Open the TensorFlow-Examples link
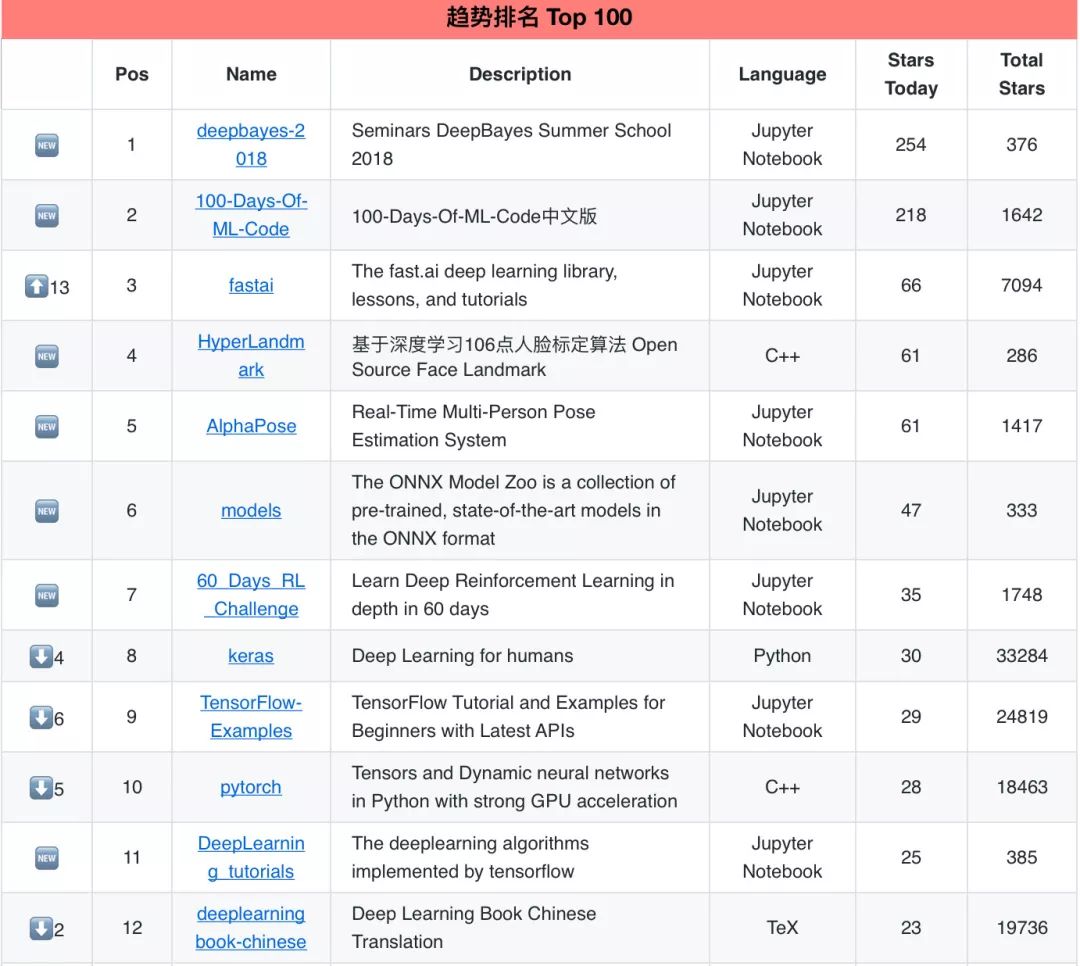 251,717
